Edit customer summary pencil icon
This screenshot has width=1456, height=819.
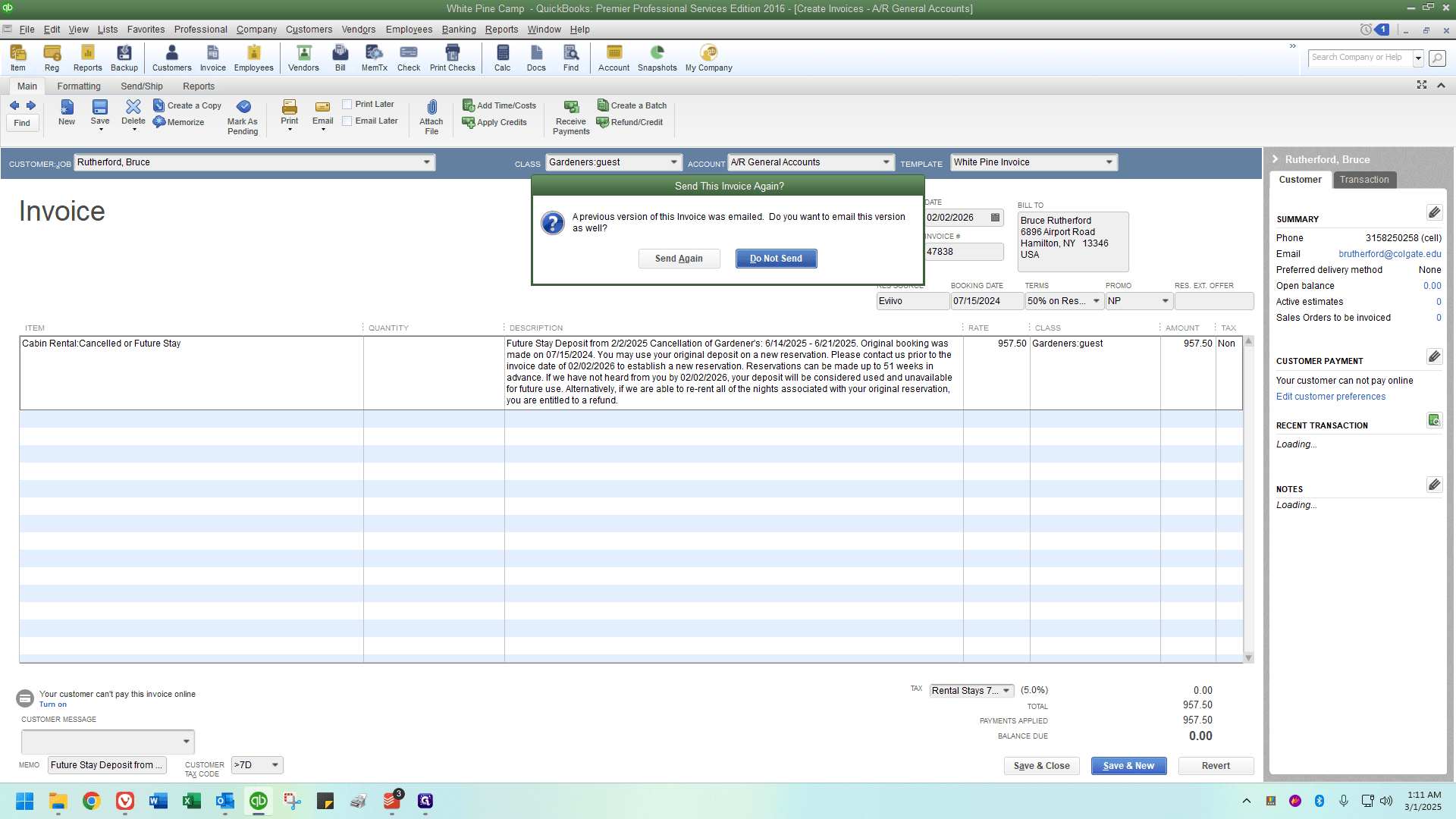(x=1434, y=212)
